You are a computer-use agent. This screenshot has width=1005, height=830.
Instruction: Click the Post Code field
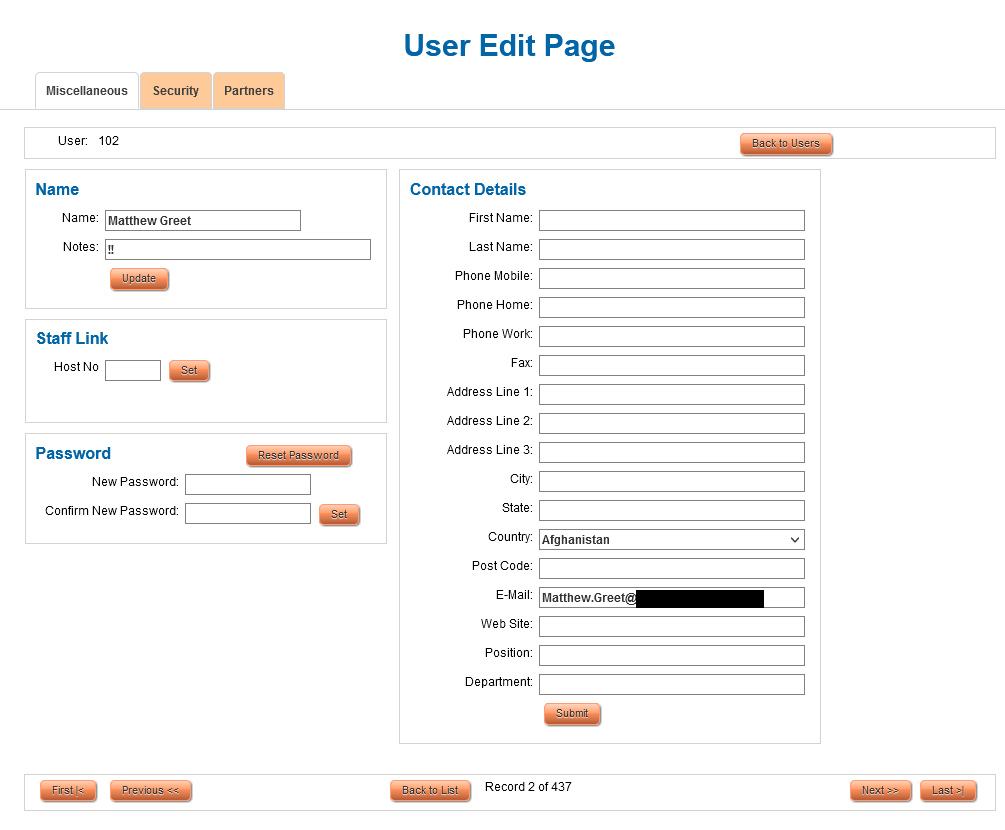point(671,569)
